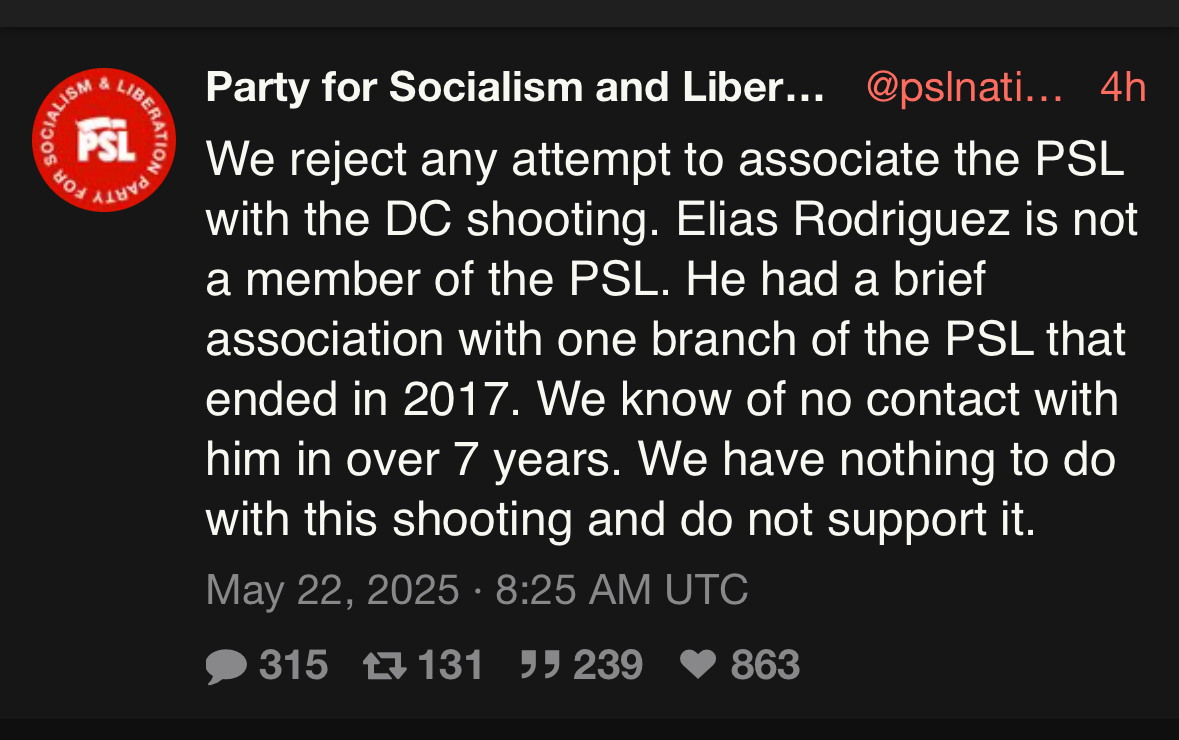
Task: Click the quote marks icon
Action: pyautogui.click(x=540, y=666)
